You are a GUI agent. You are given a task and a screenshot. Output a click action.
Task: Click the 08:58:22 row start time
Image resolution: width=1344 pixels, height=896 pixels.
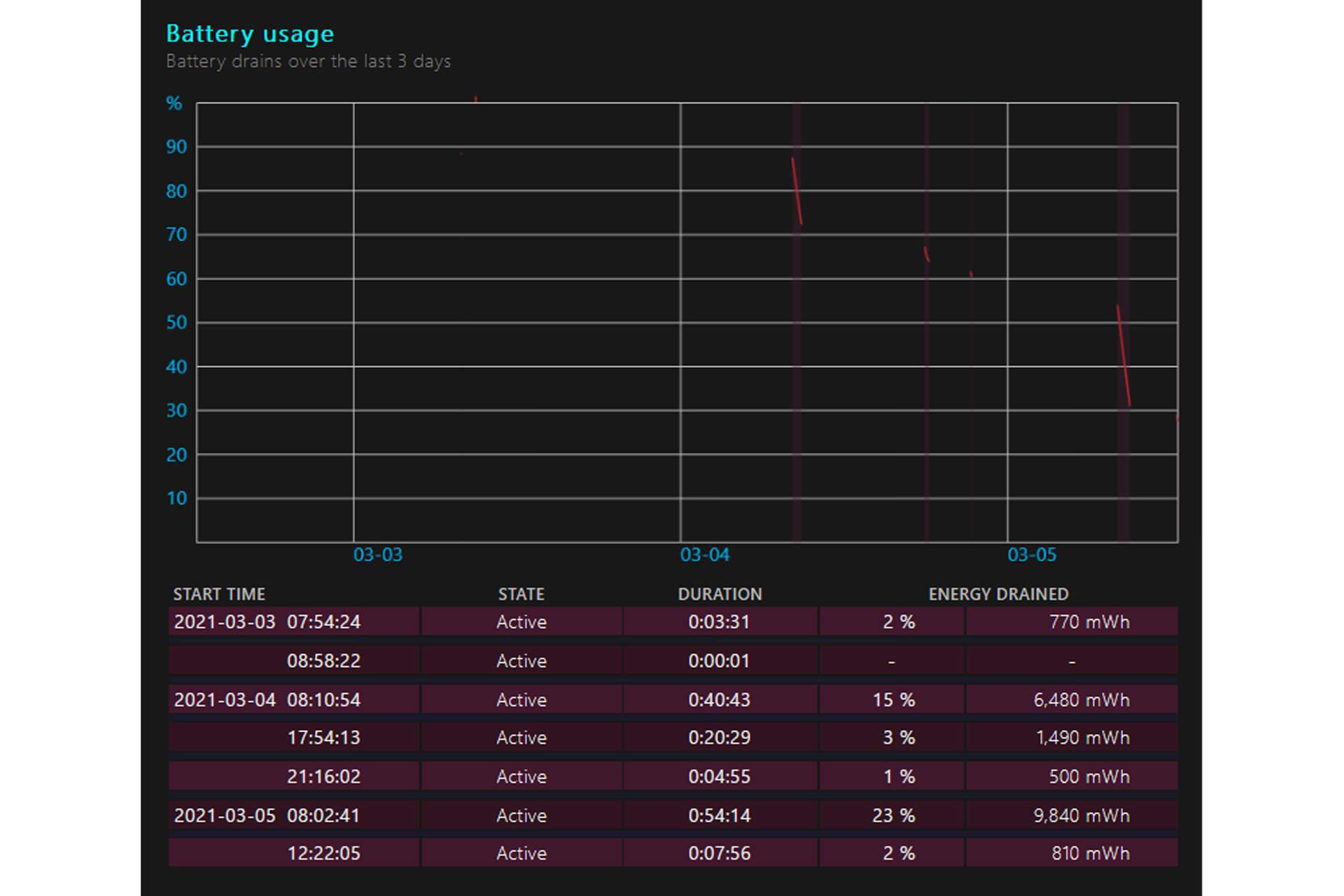(x=323, y=661)
